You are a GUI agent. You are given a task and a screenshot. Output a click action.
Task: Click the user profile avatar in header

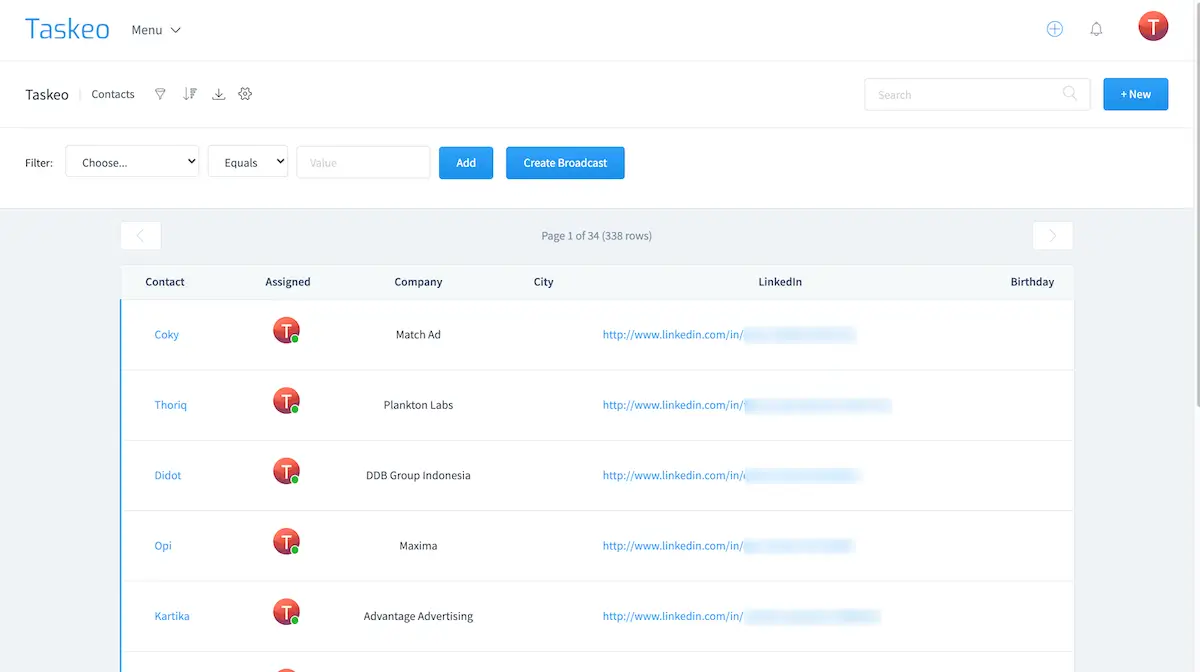(1153, 27)
